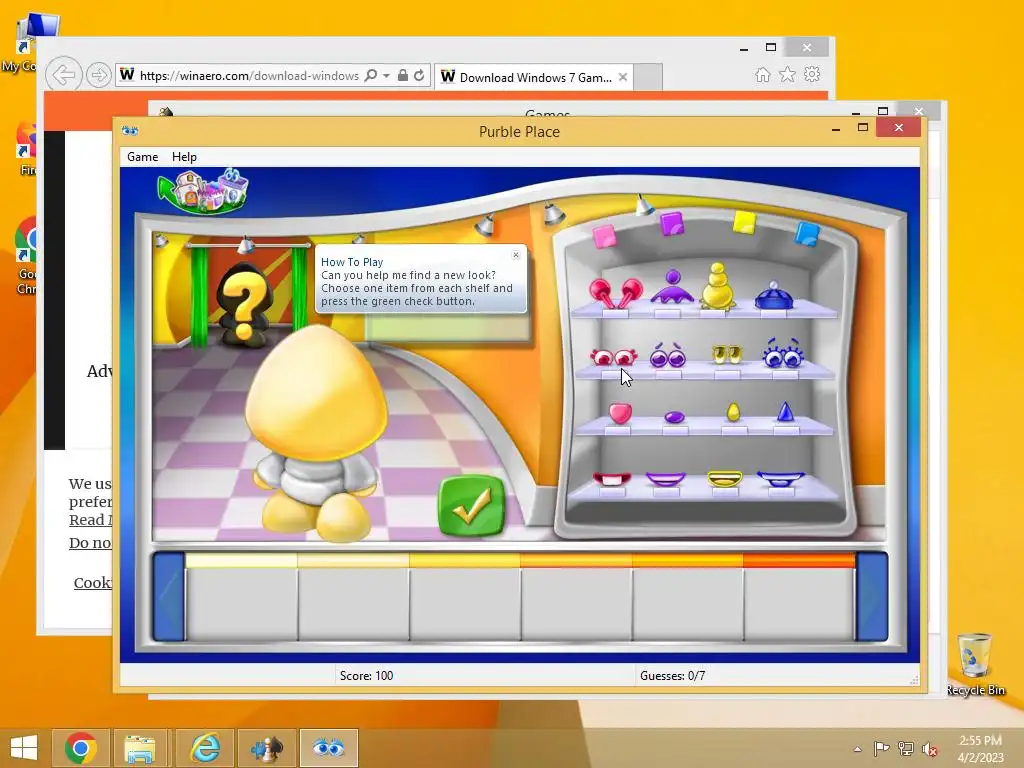Screen dimensions: 1024x768
Task: Select the purple mouth
Action: click(665, 479)
